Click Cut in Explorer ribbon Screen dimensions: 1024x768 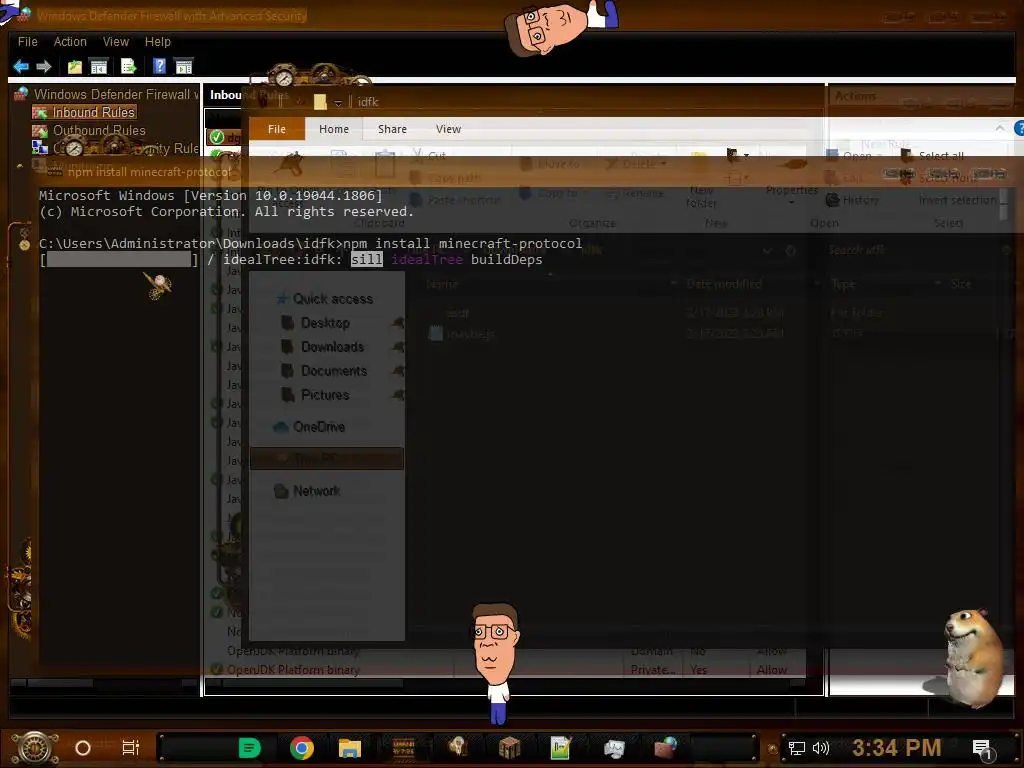[429, 155]
